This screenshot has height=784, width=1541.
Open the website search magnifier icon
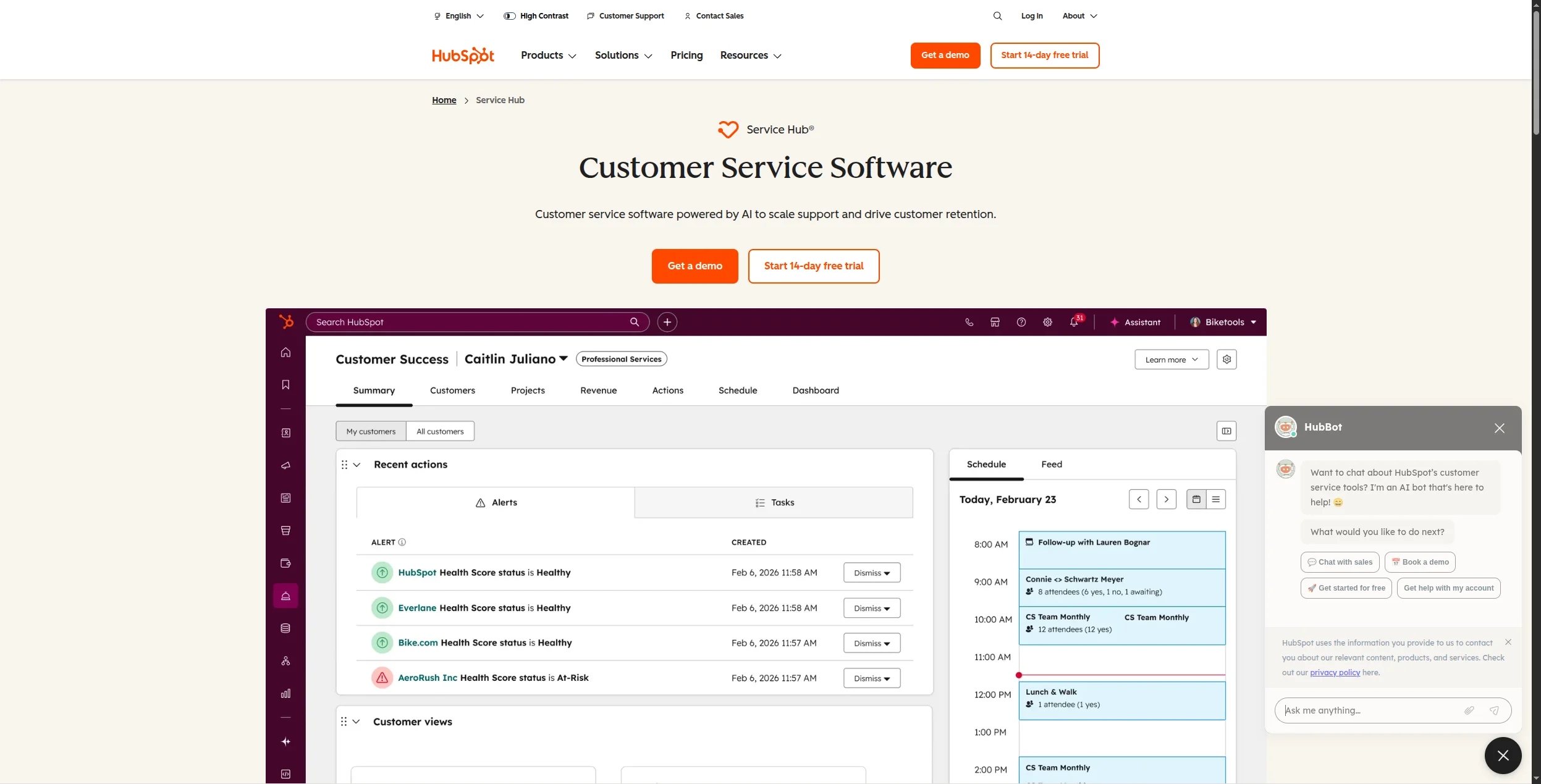[x=997, y=16]
